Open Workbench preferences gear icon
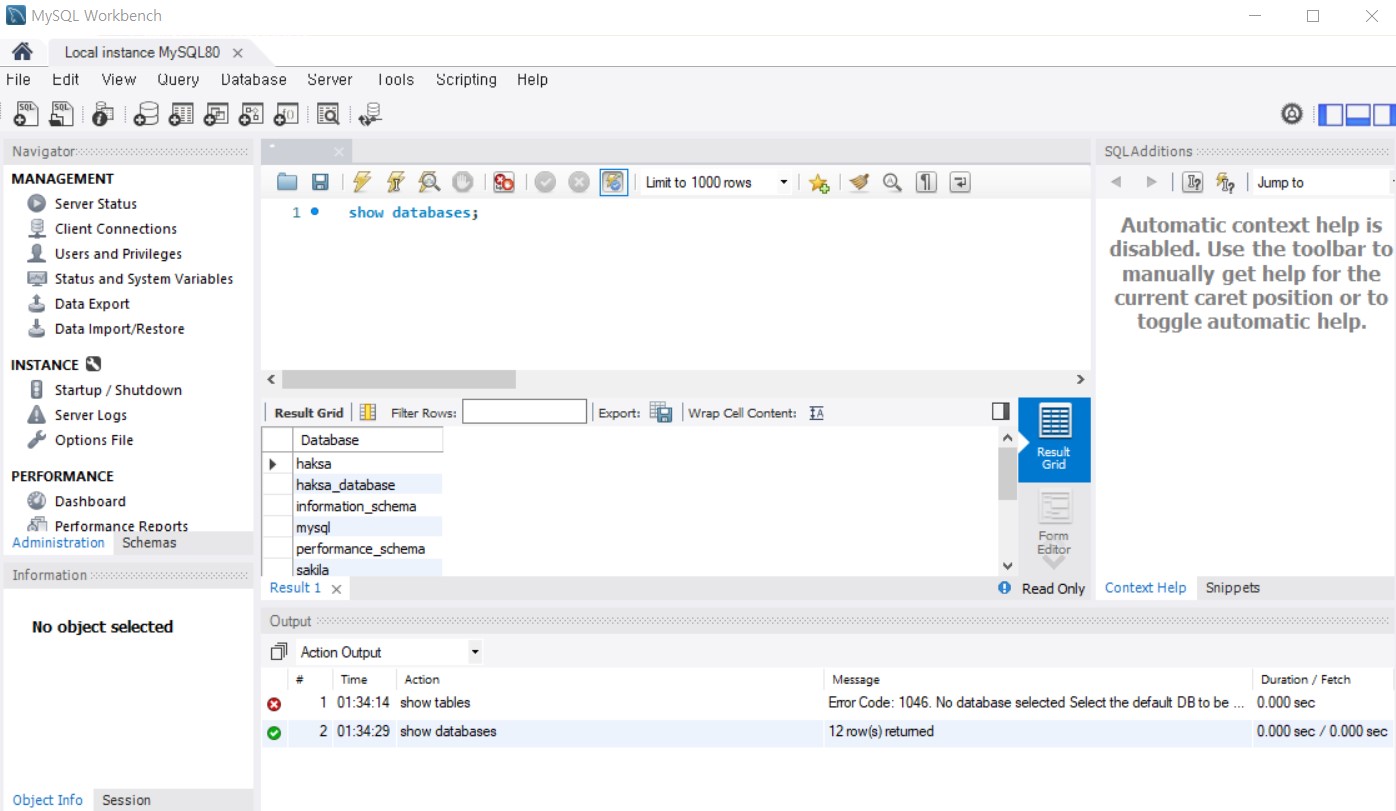The width and height of the screenshot is (1396, 811). [x=1292, y=115]
